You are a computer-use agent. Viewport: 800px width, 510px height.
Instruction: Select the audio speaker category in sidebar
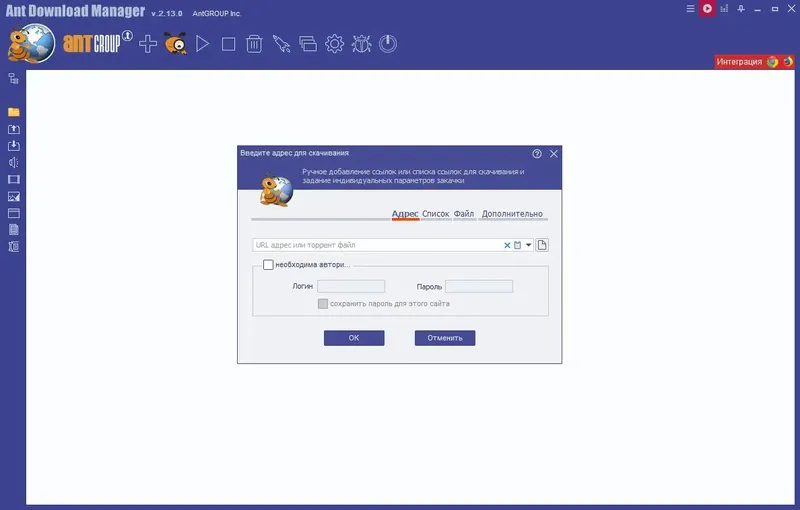click(14, 163)
